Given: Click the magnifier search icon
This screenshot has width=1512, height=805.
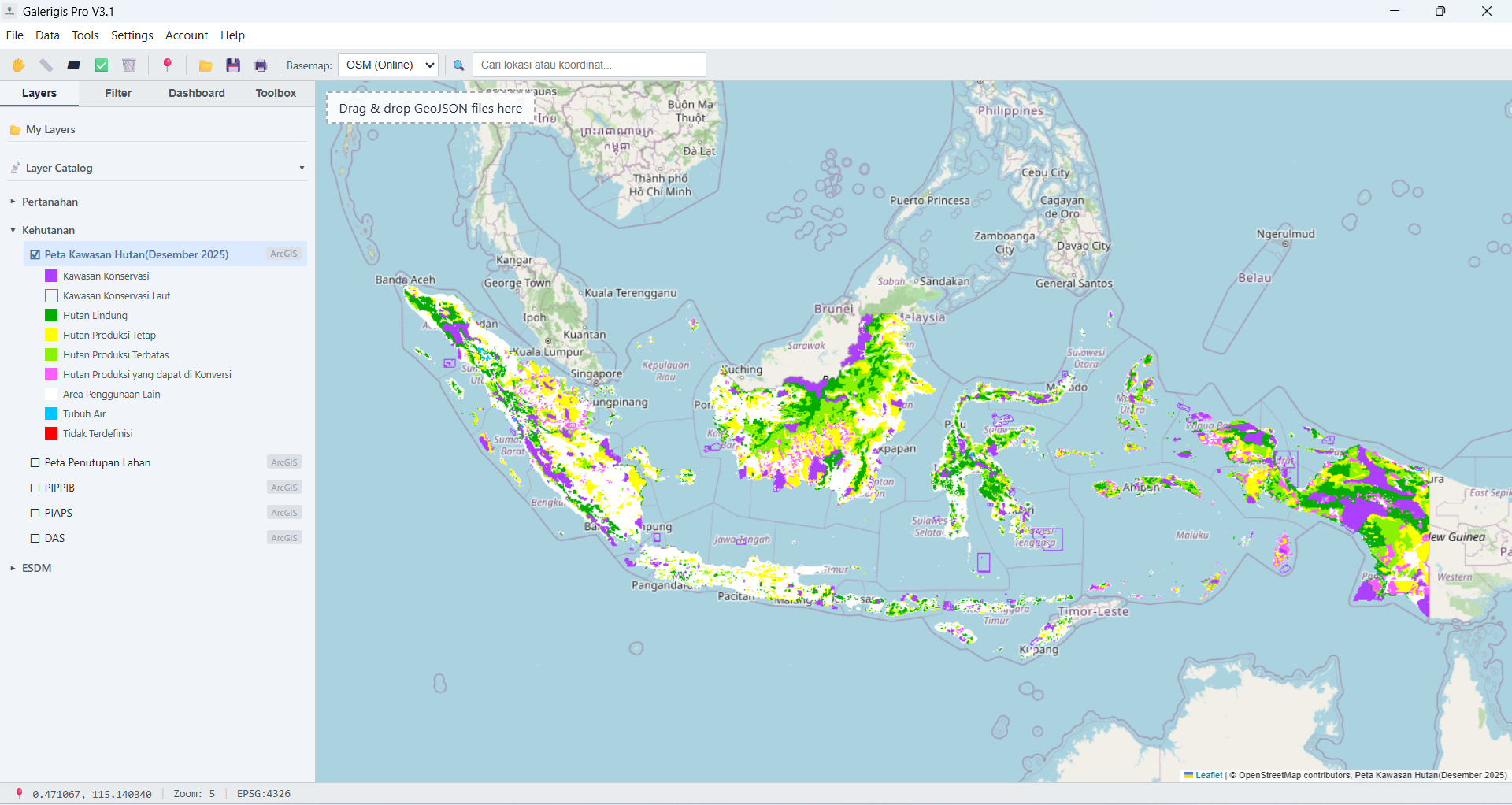Looking at the screenshot, I should click(459, 65).
